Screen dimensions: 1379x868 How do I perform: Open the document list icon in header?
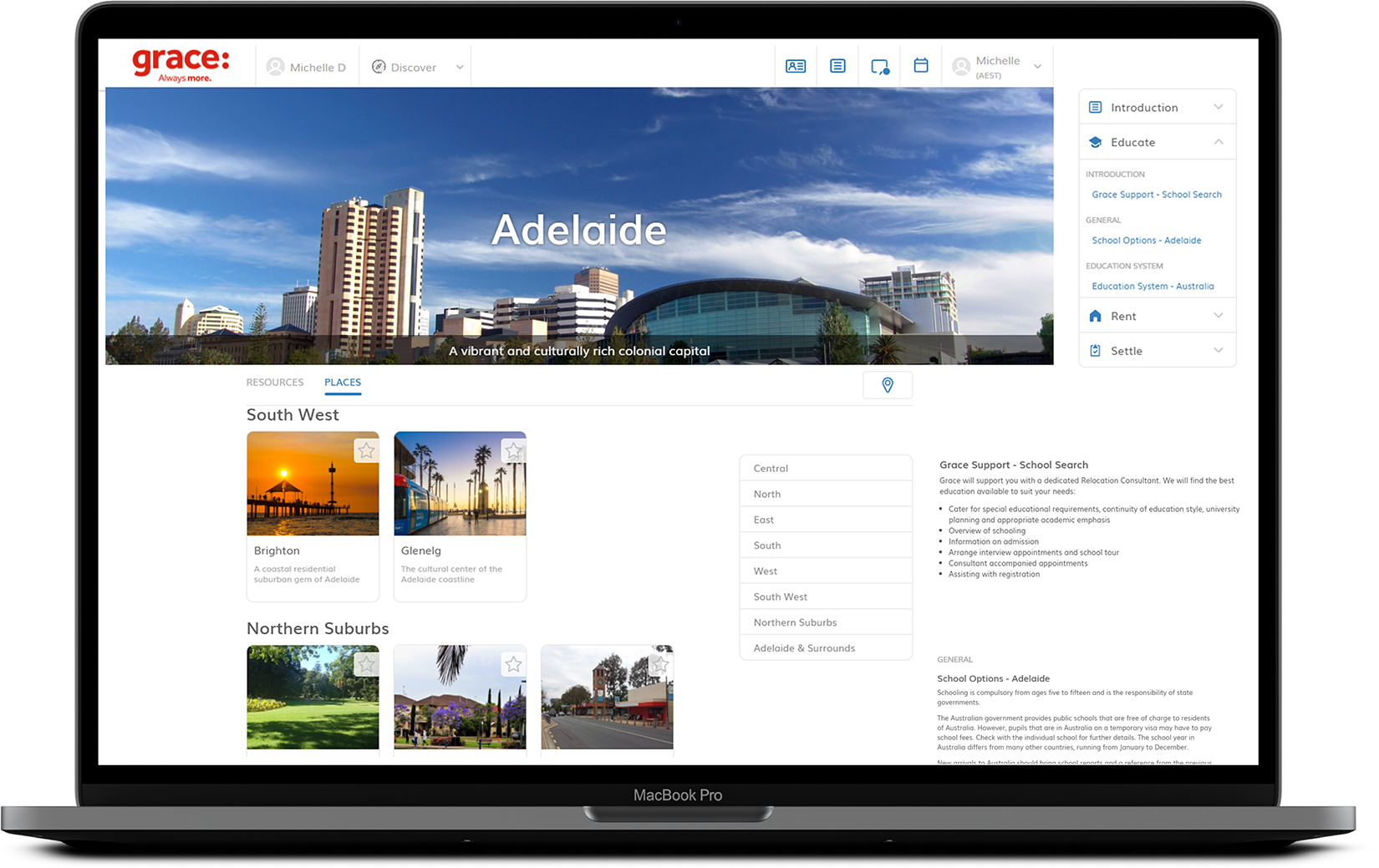pos(837,66)
